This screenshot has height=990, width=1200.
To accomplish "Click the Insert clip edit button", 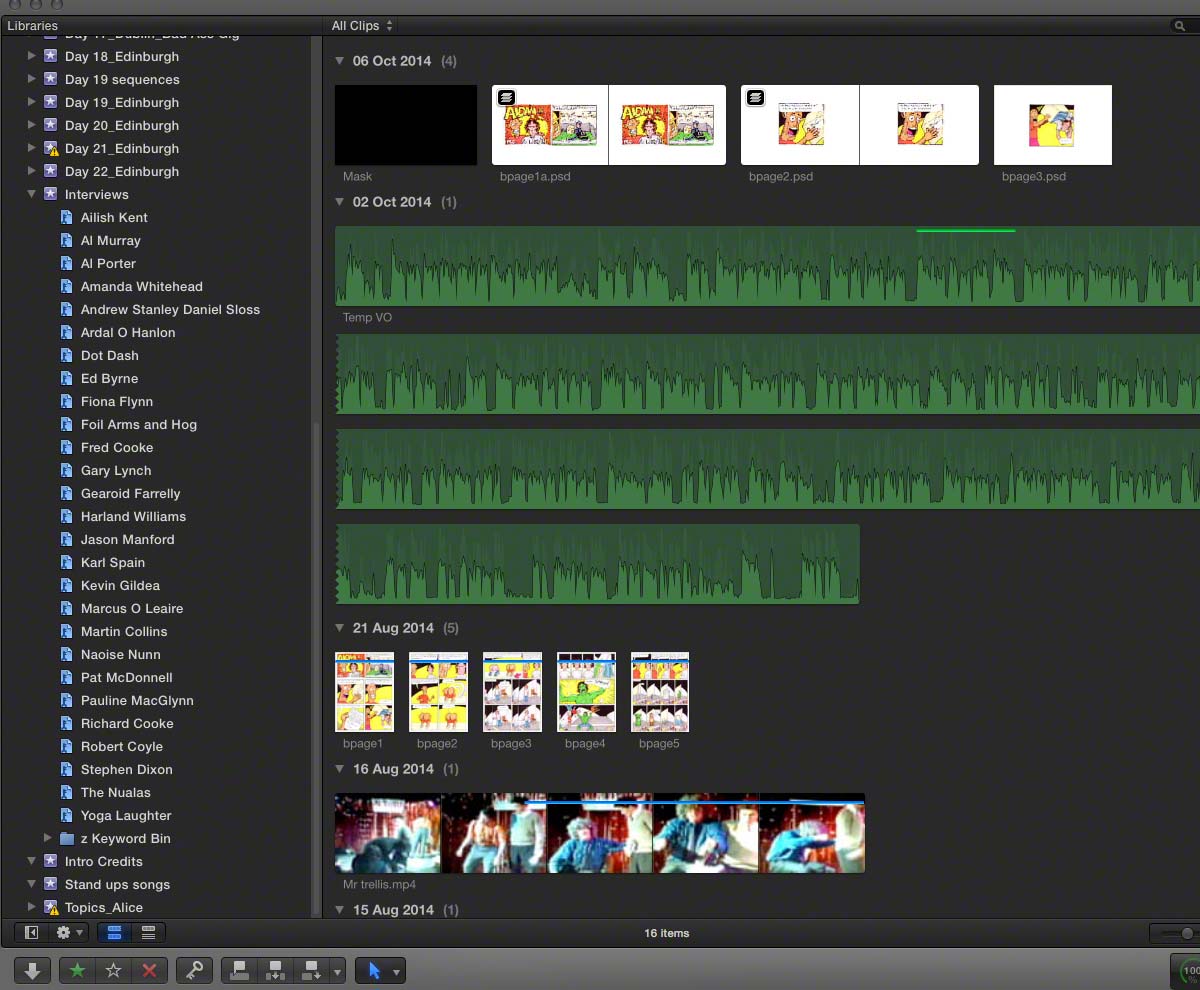I will click(x=274, y=970).
